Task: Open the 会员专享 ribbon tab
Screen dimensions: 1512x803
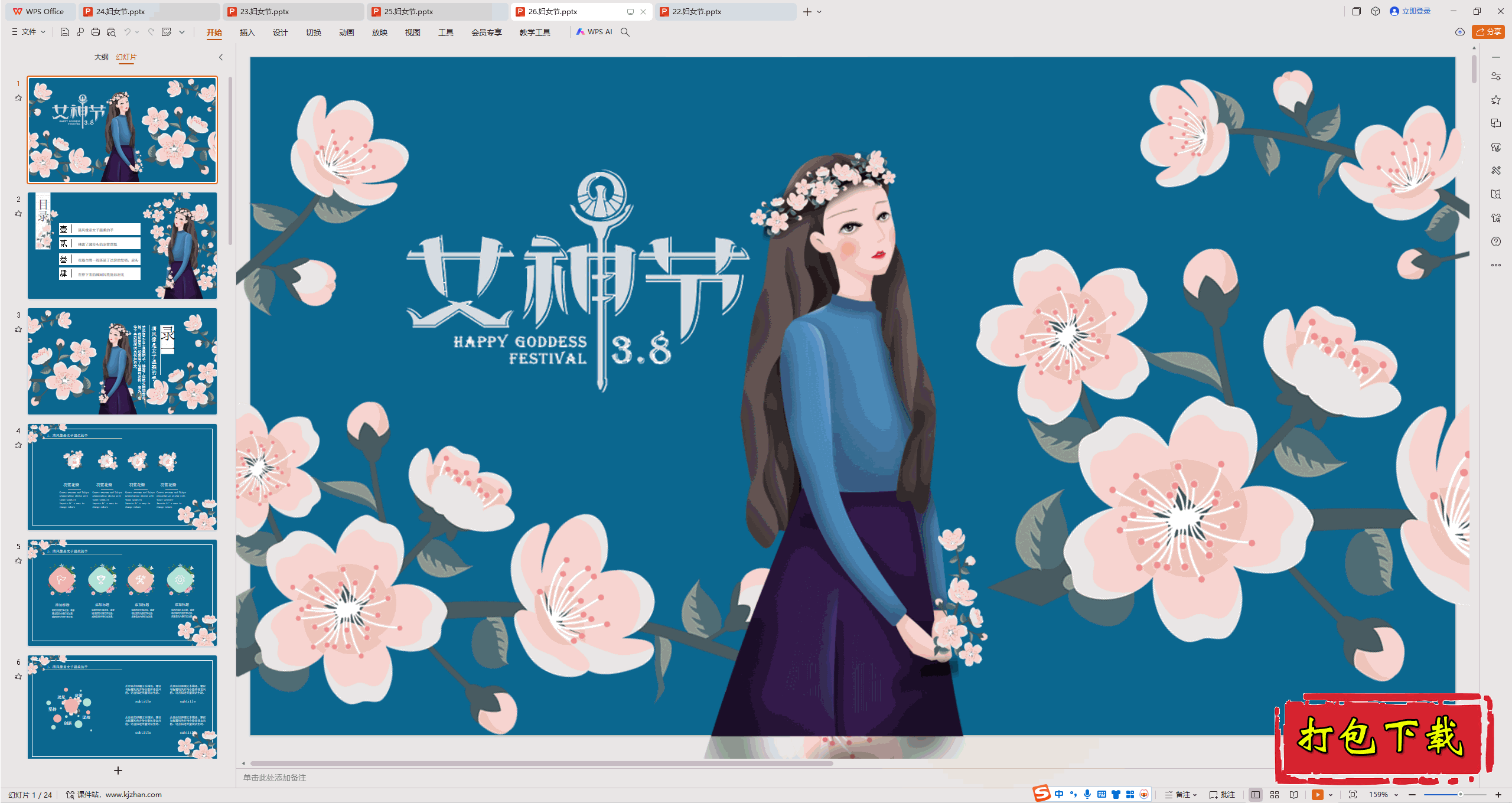Action: coord(486,32)
